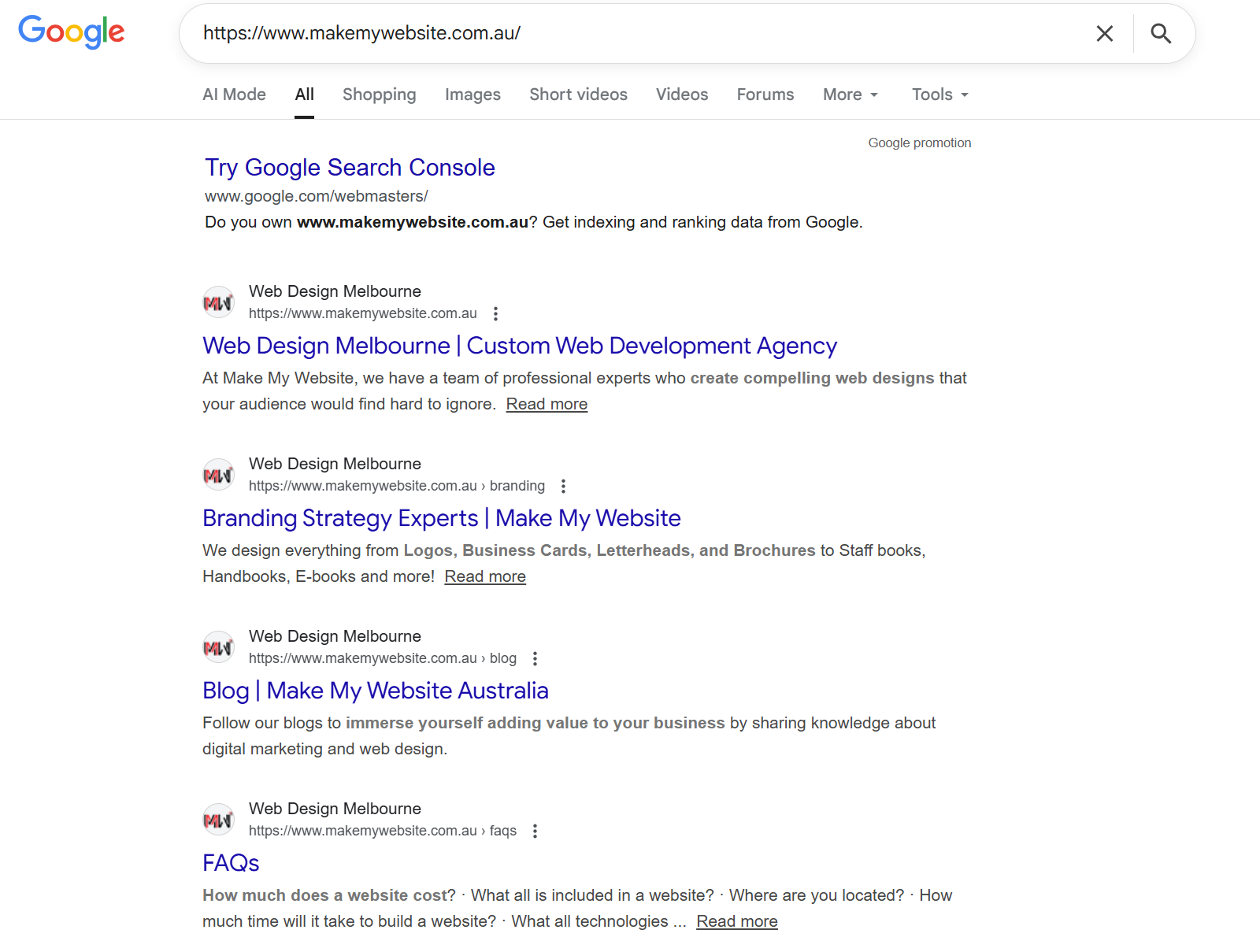Expand the Tools dropdown
Screen dimensions: 1260x952
coord(939,94)
